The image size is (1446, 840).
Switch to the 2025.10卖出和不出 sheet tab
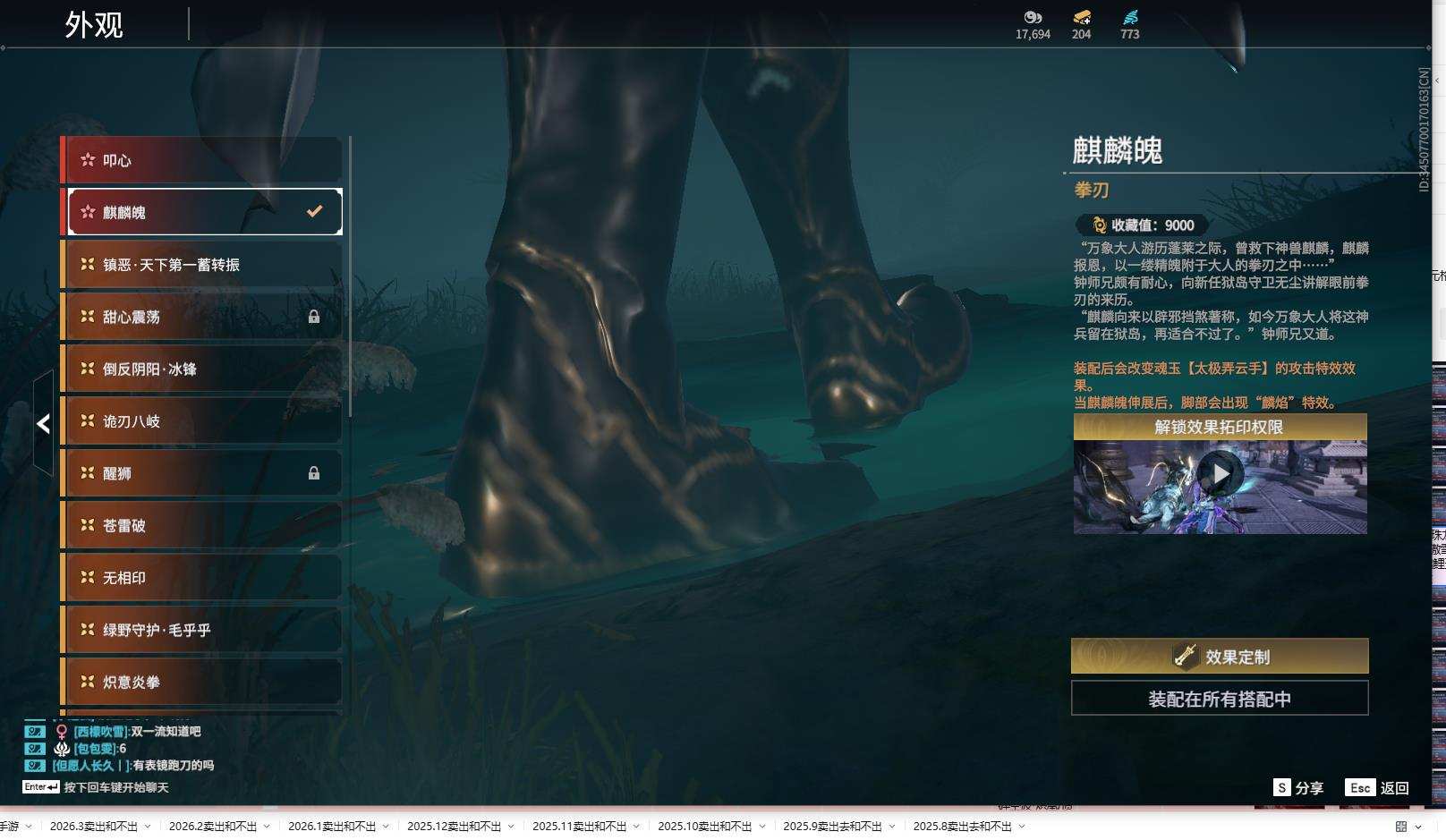pyautogui.click(x=705, y=827)
